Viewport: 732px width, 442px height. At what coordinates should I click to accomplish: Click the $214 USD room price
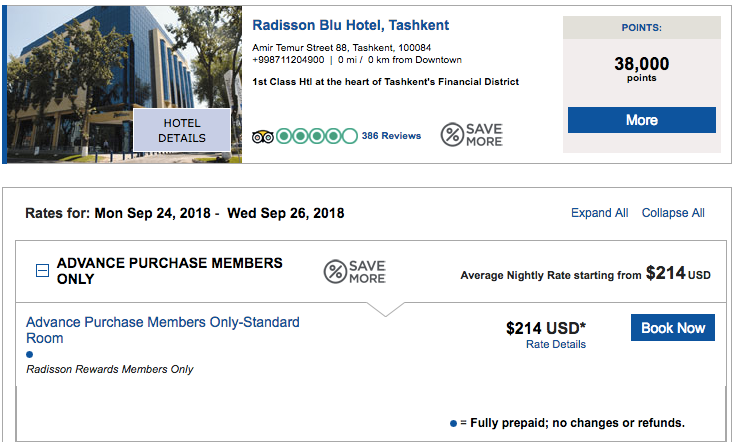[546, 328]
